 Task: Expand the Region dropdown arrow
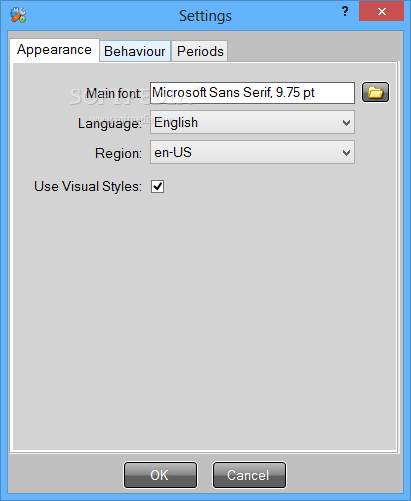pos(346,153)
